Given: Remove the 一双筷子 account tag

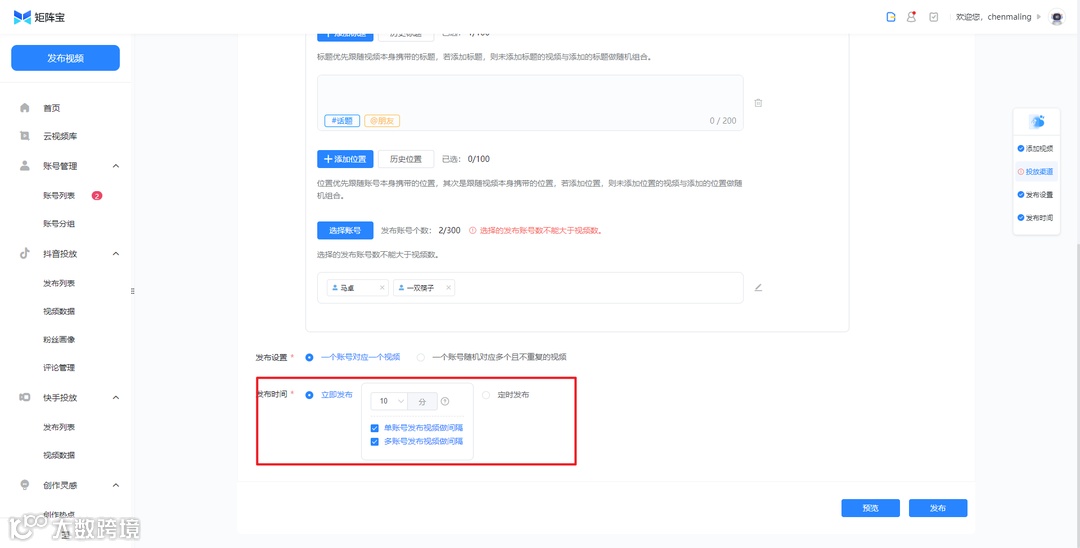Looking at the screenshot, I should (x=448, y=288).
